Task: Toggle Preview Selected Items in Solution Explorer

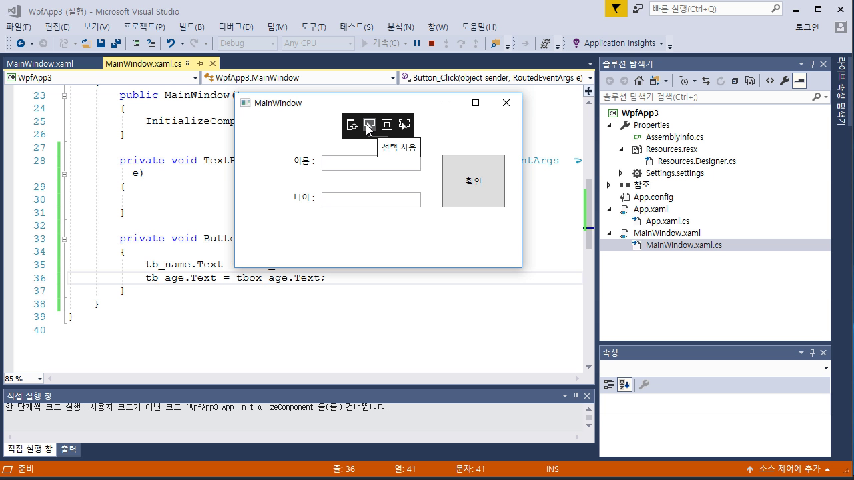Action: [x=800, y=80]
